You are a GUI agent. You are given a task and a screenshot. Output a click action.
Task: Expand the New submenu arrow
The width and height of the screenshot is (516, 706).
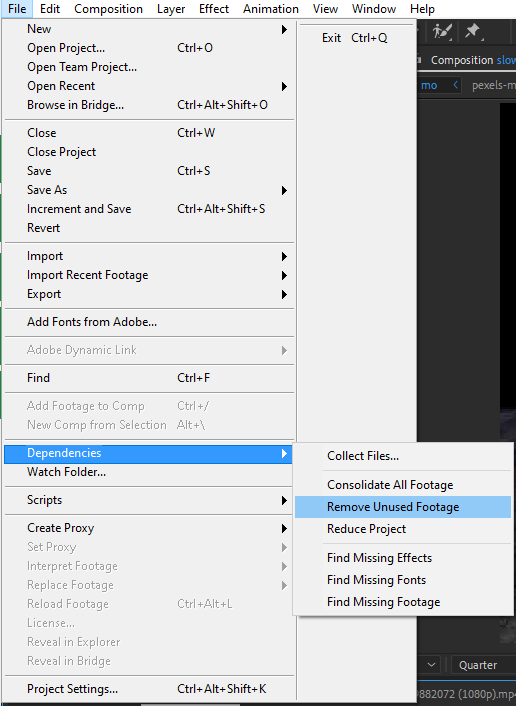284,29
